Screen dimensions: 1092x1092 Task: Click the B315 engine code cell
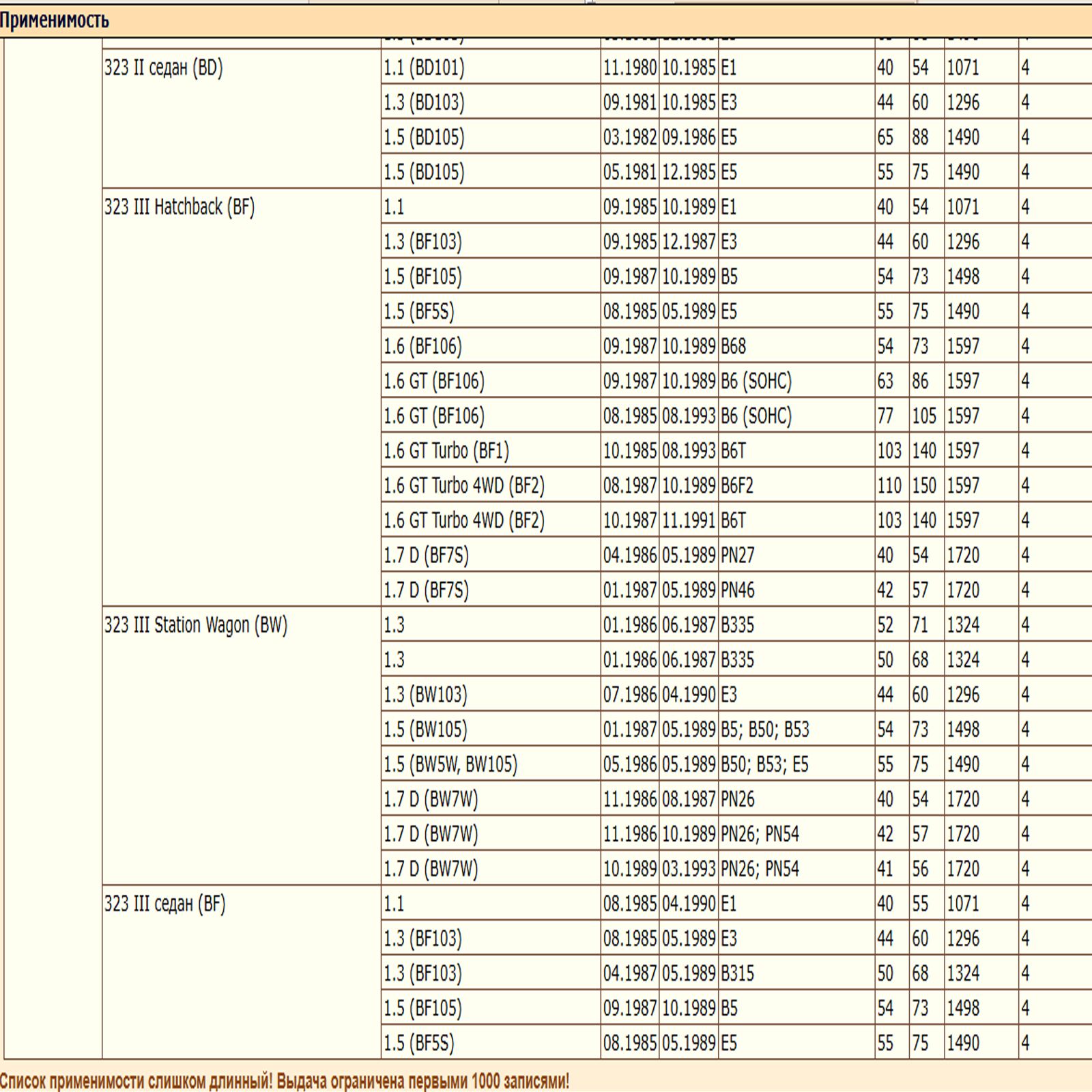click(x=738, y=973)
